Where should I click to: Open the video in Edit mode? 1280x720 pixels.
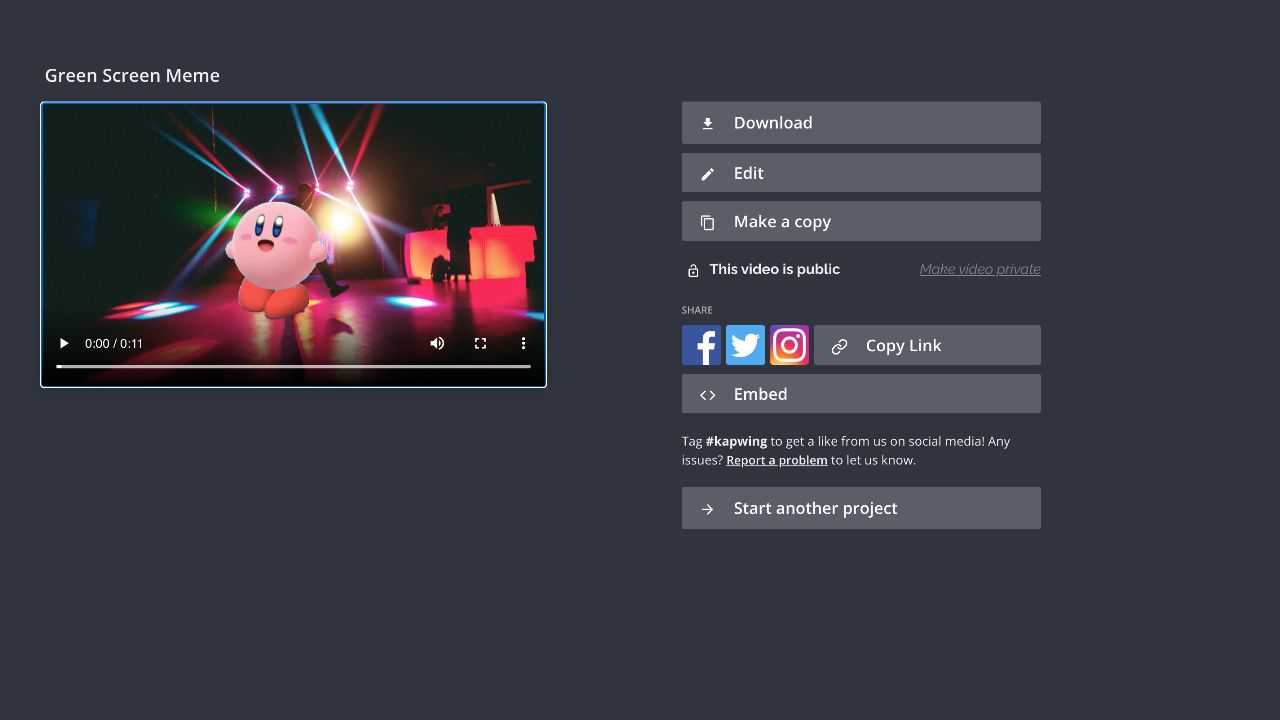click(x=860, y=173)
